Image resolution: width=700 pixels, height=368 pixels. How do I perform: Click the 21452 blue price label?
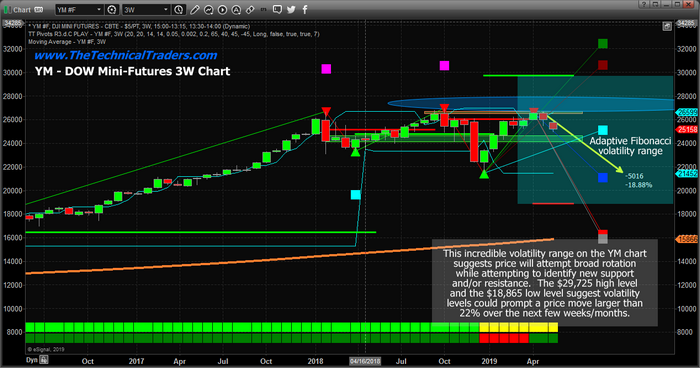688,173
